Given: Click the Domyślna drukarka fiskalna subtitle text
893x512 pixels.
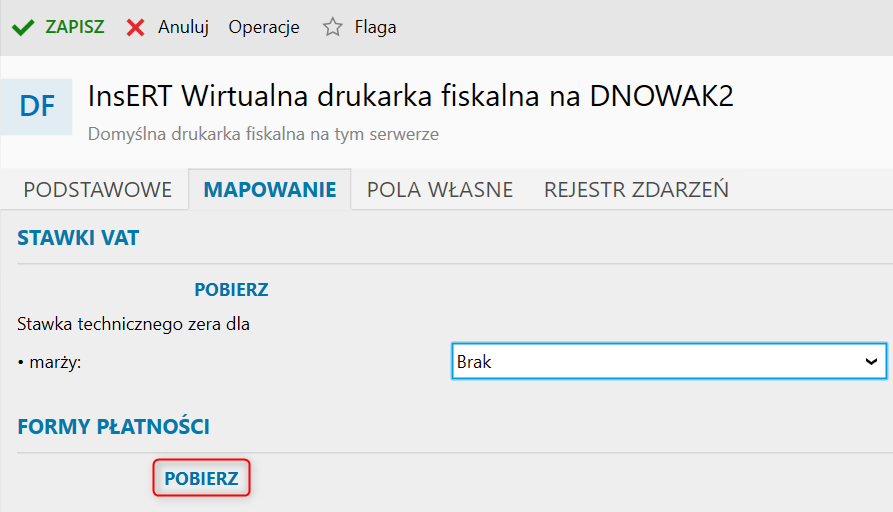Looking at the screenshot, I should click(263, 133).
